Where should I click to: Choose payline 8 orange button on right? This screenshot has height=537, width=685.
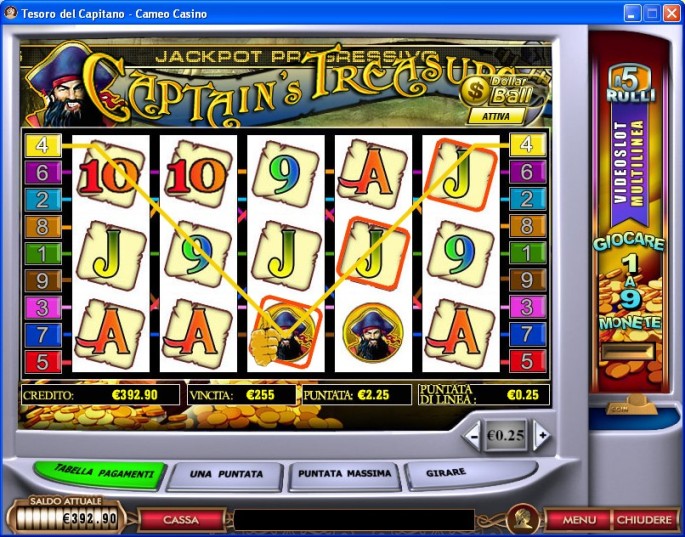[528, 227]
